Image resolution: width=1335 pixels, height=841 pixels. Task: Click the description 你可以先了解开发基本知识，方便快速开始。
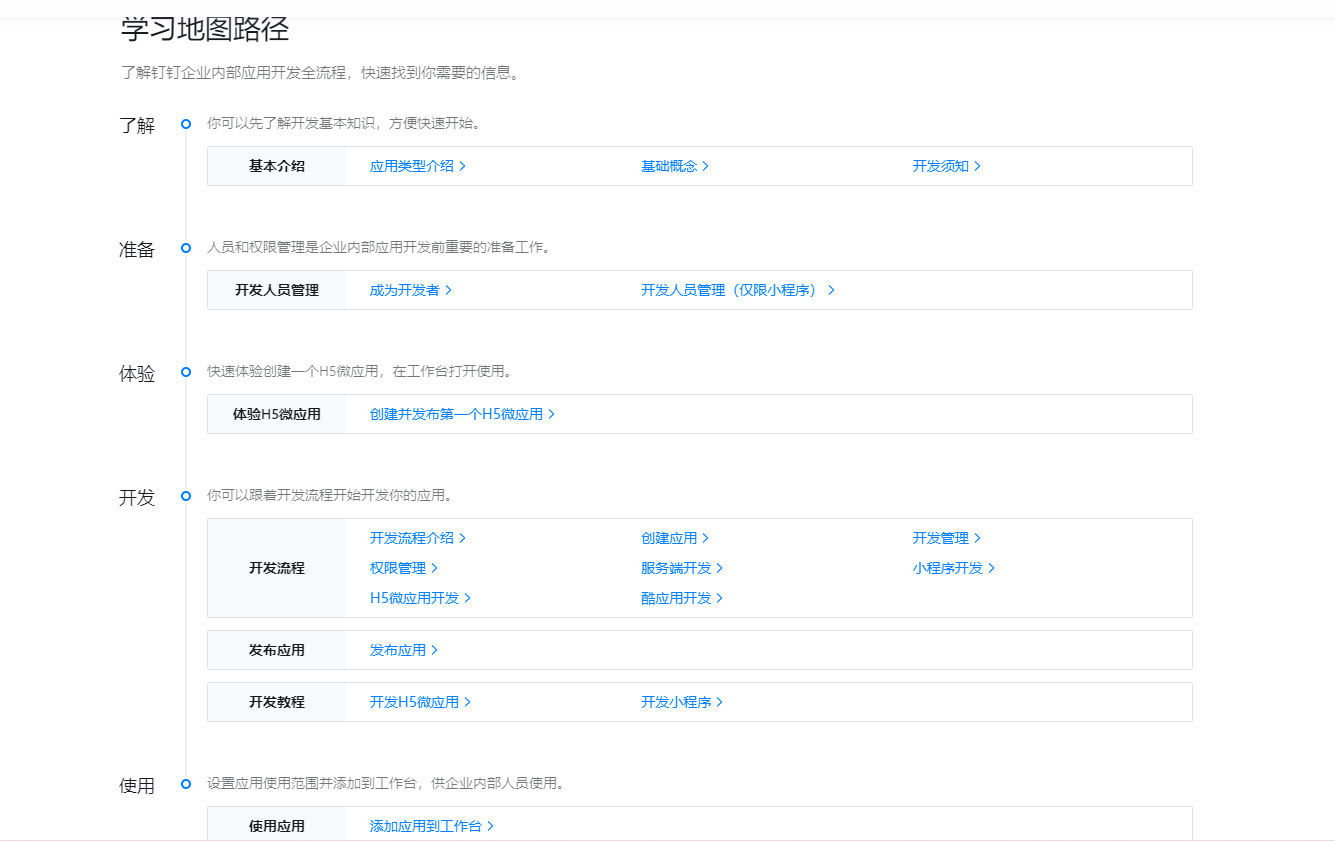(x=344, y=124)
